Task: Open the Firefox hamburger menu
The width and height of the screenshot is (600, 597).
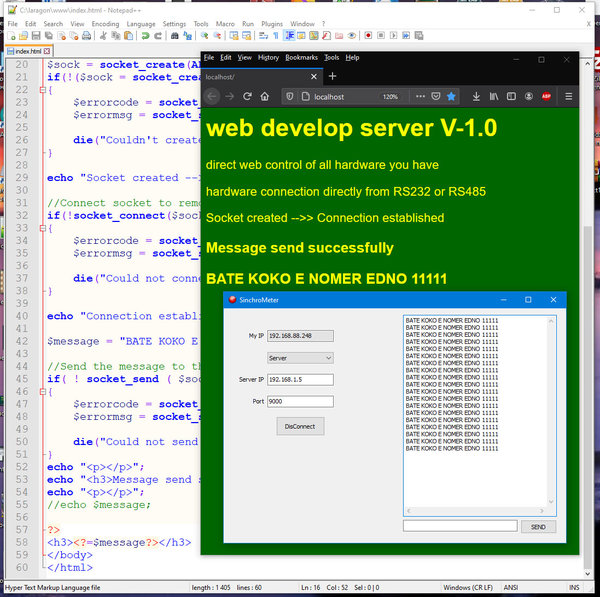Action: pos(569,96)
